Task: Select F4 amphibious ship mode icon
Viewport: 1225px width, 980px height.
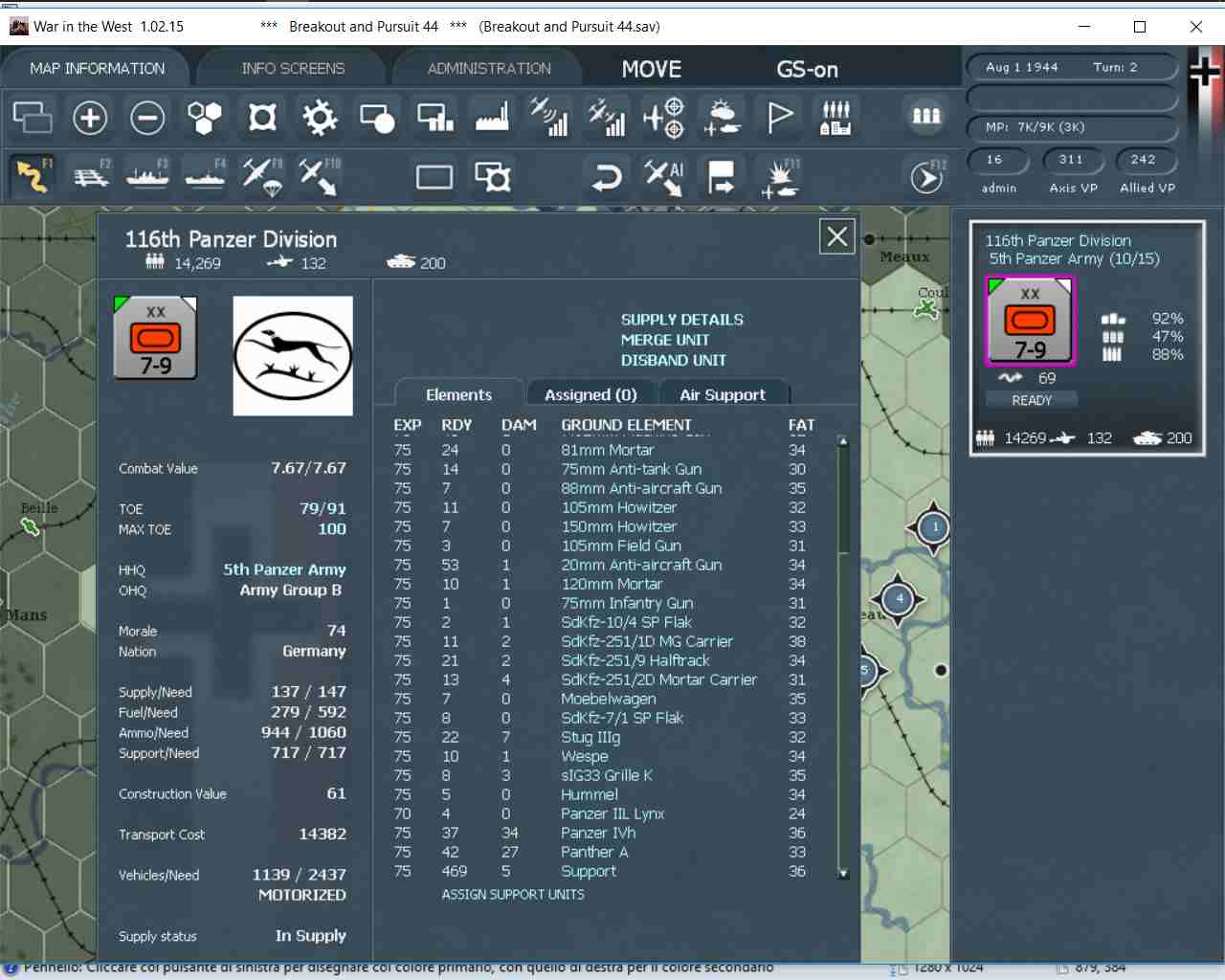Action: tap(206, 176)
